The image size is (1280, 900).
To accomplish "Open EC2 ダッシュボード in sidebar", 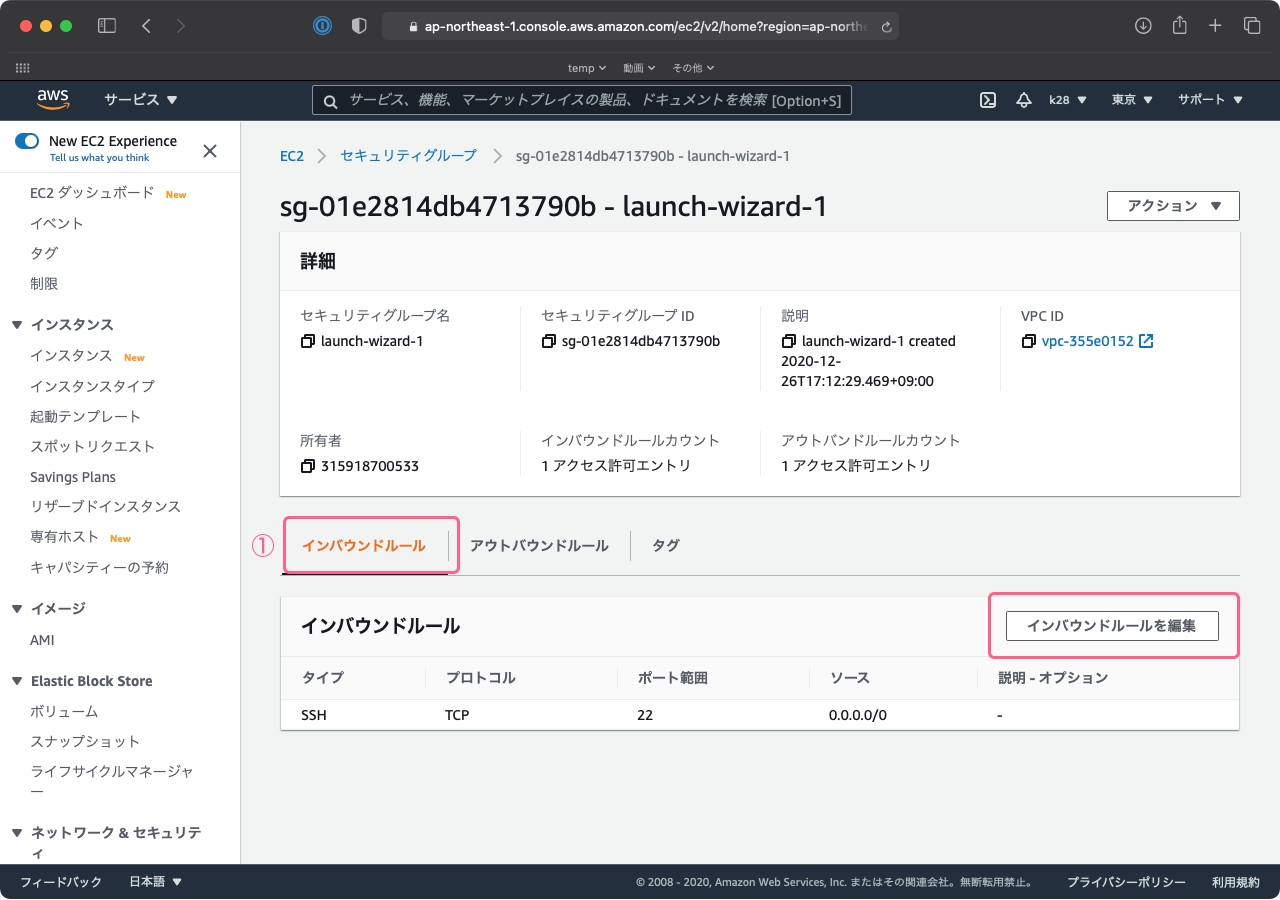I will (x=92, y=193).
